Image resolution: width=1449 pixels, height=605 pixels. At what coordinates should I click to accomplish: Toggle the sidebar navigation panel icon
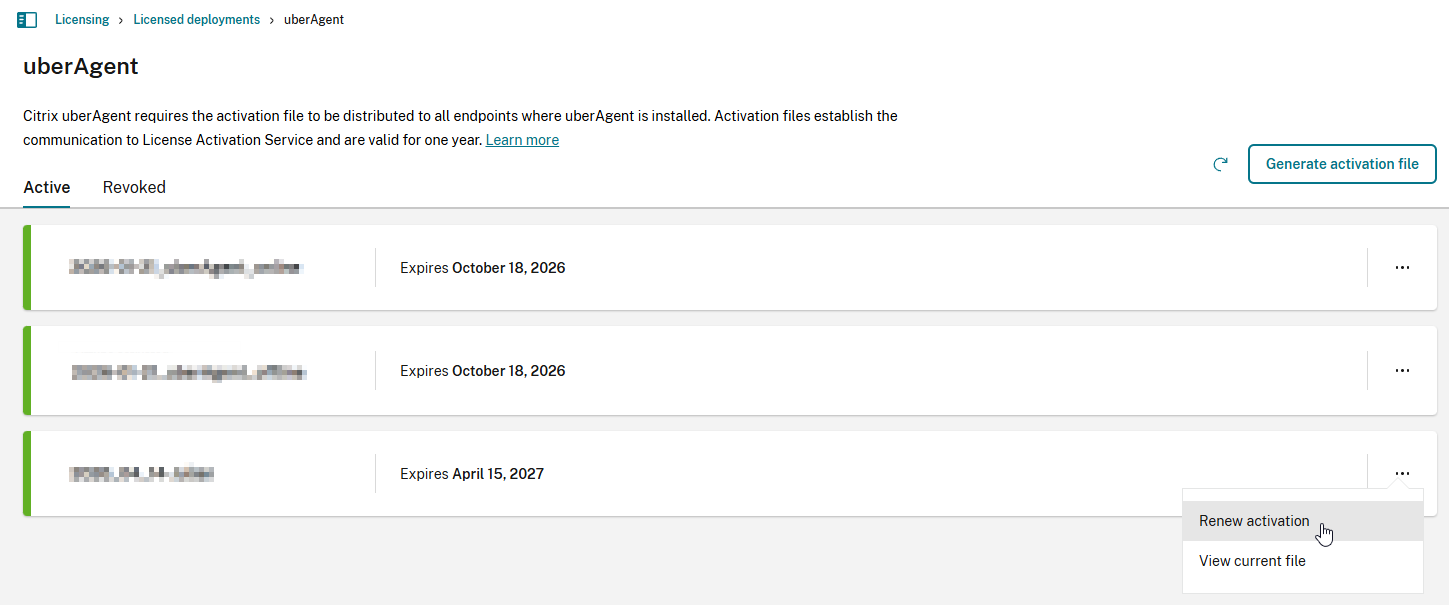coord(27,20)
